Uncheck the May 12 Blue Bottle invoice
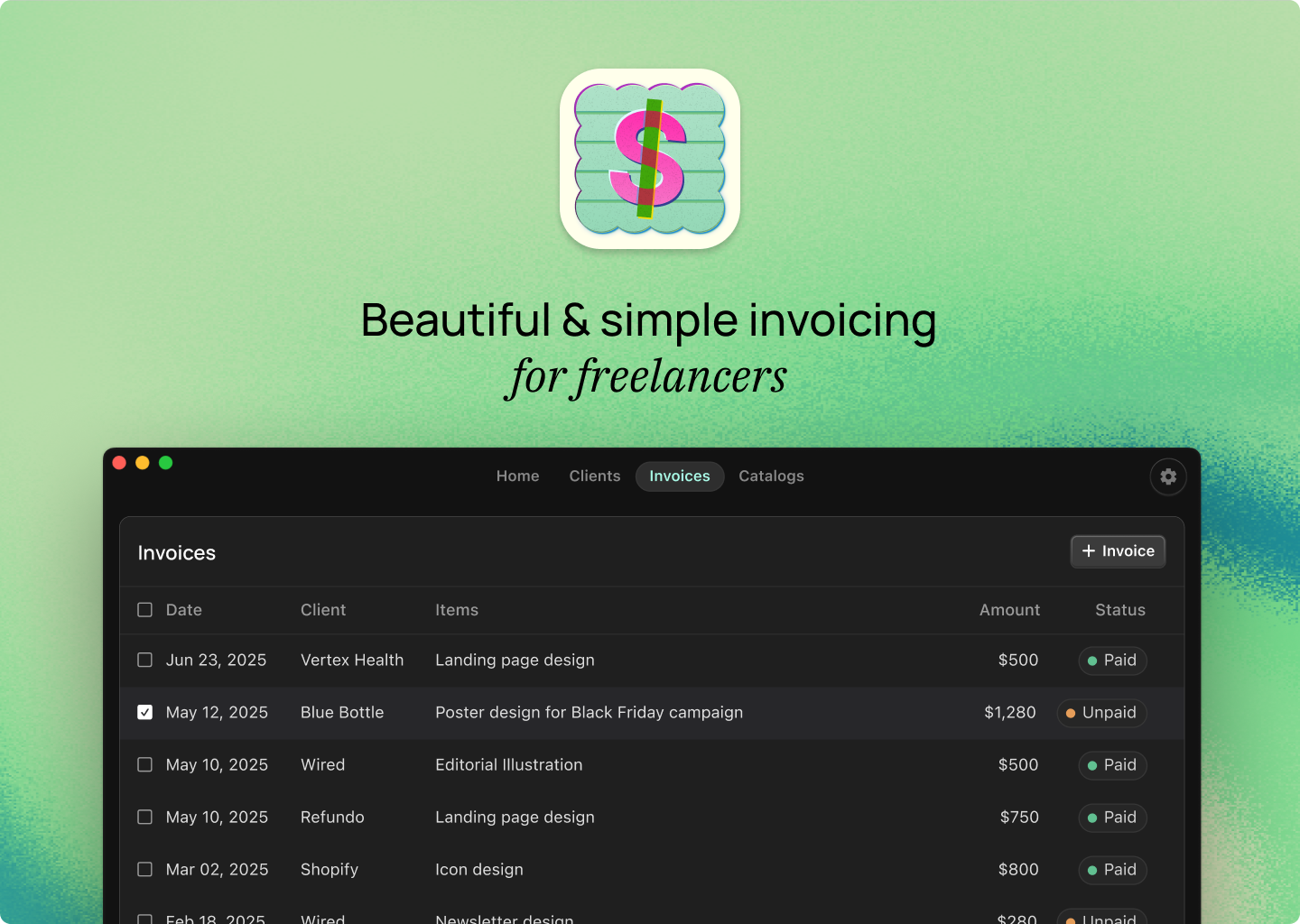This screenshot has height=924, width=1300. pos(144,712)
